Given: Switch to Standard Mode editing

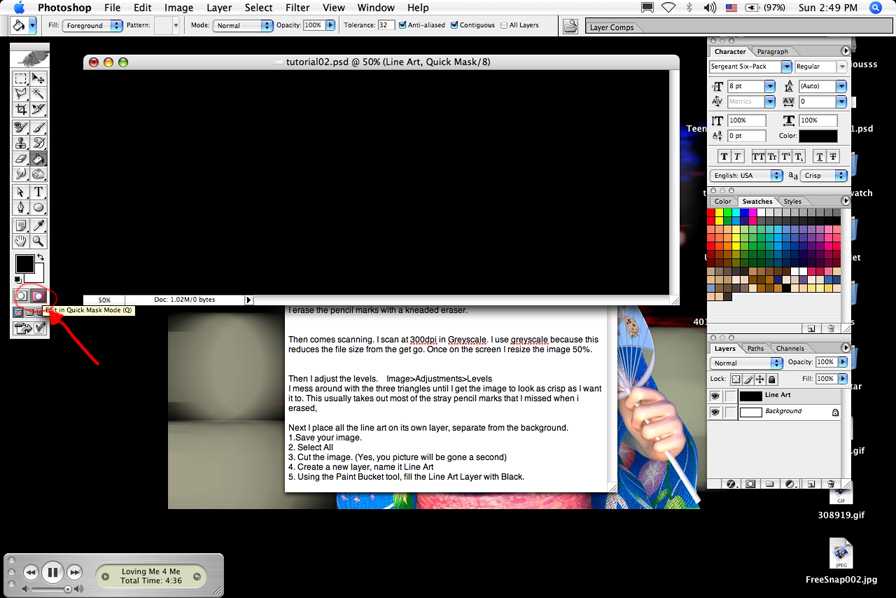Looking at the screenshot, I should coord(21,296).
